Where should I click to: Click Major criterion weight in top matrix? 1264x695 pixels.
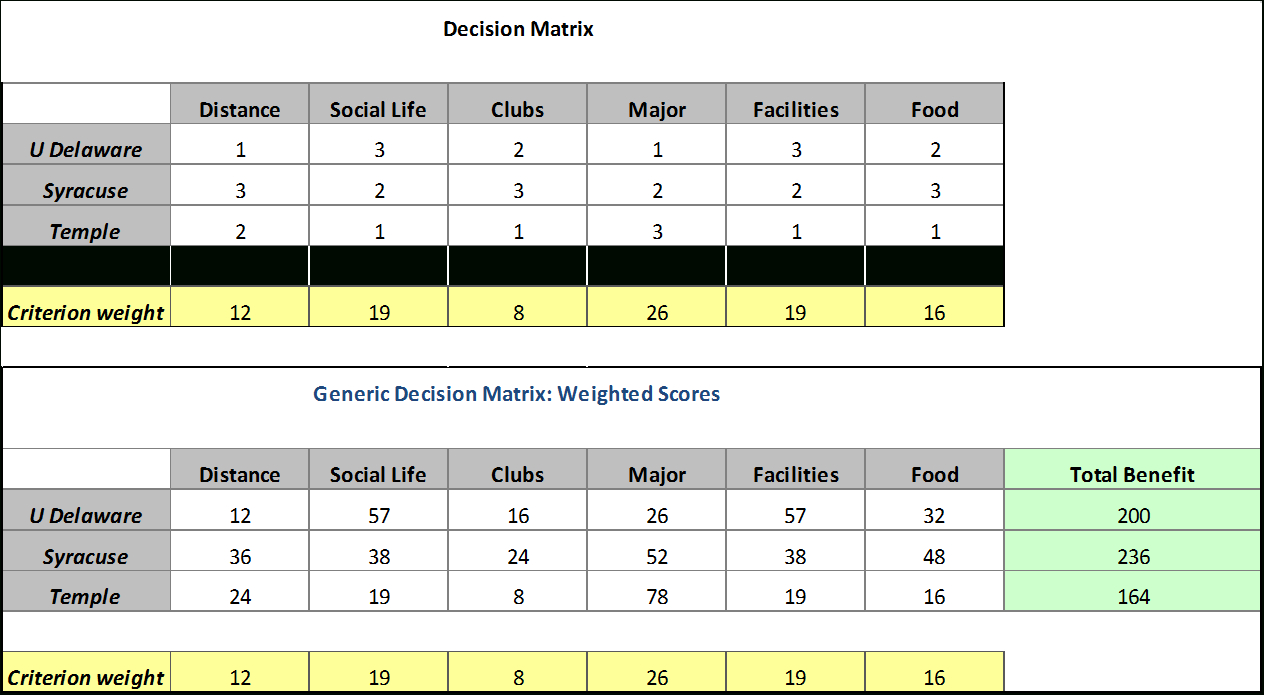tap(657, 313)
